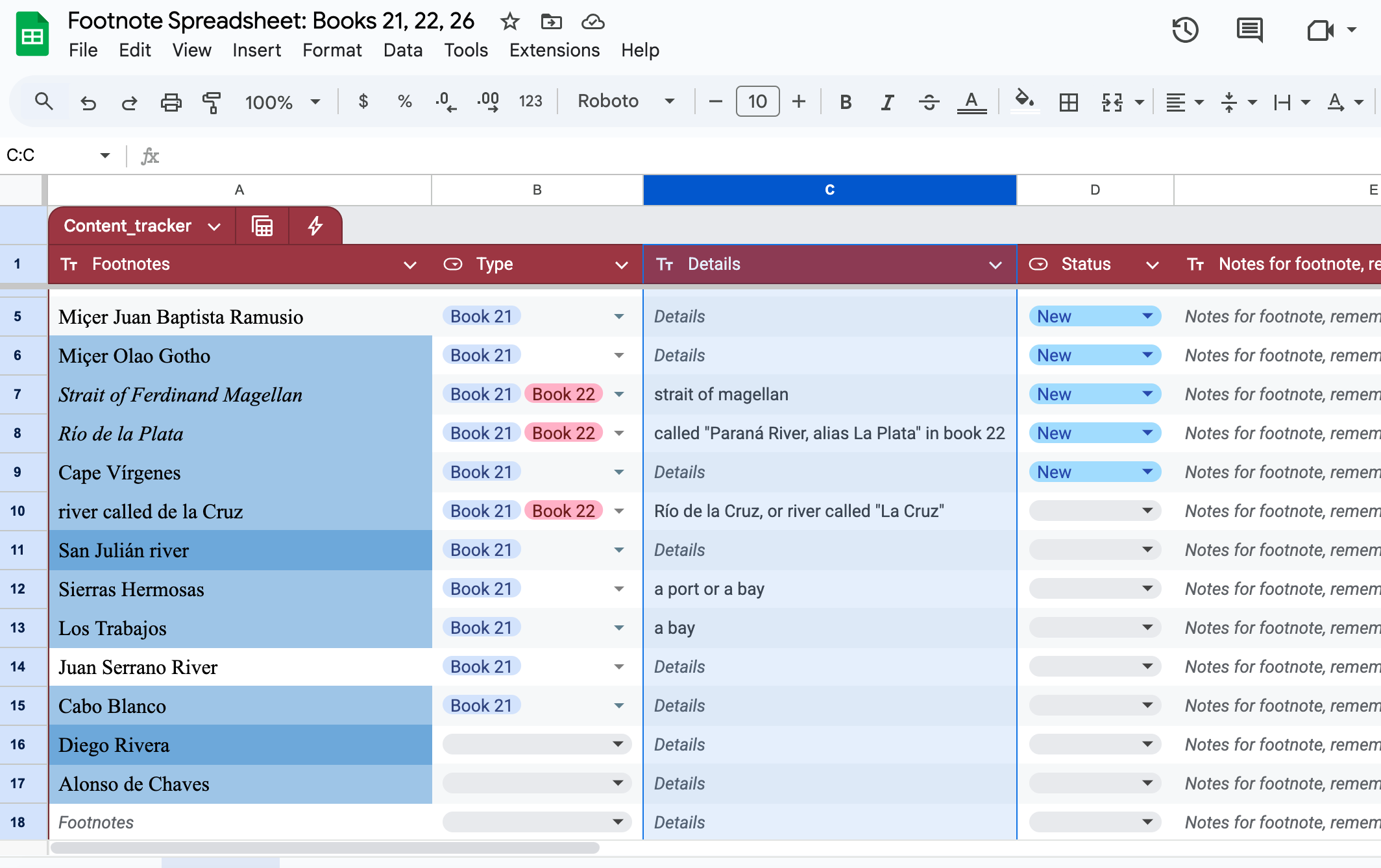Click the paint format icon
1381x868 pixels.
(212, 102)
